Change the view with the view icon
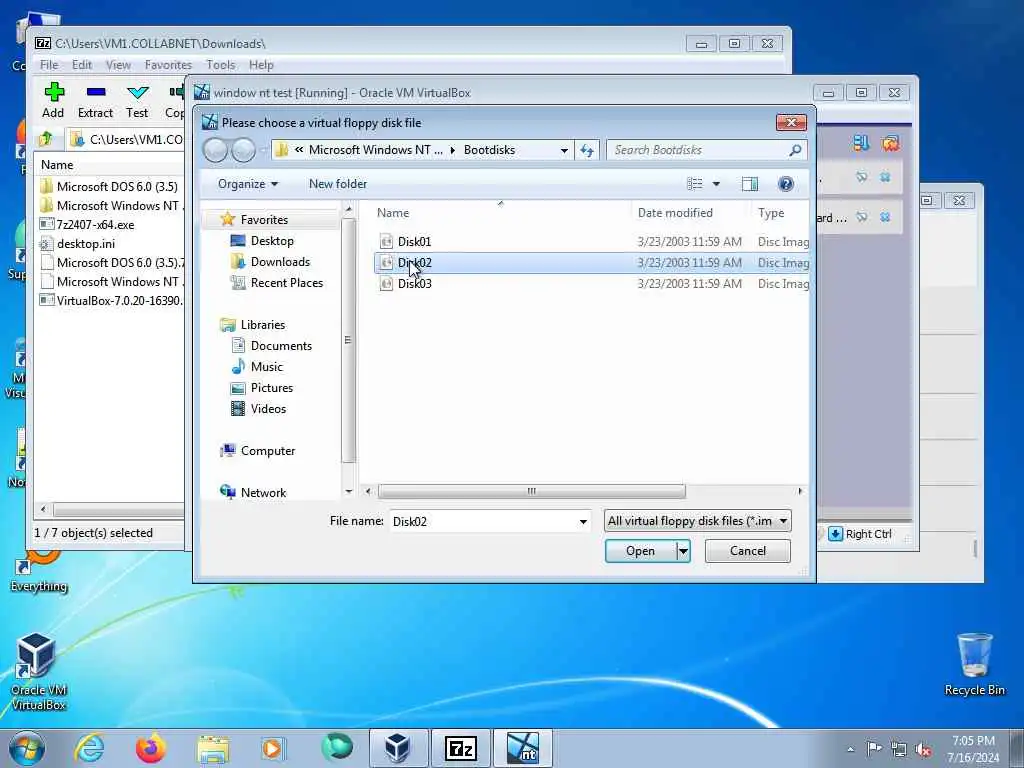The image size is (1024, 768). pos(695,184)
